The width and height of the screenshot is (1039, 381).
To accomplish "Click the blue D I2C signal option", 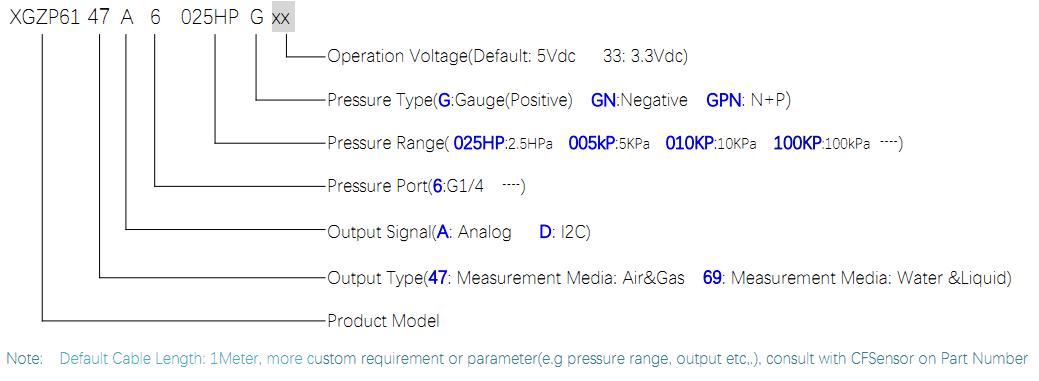I will 545,232.
